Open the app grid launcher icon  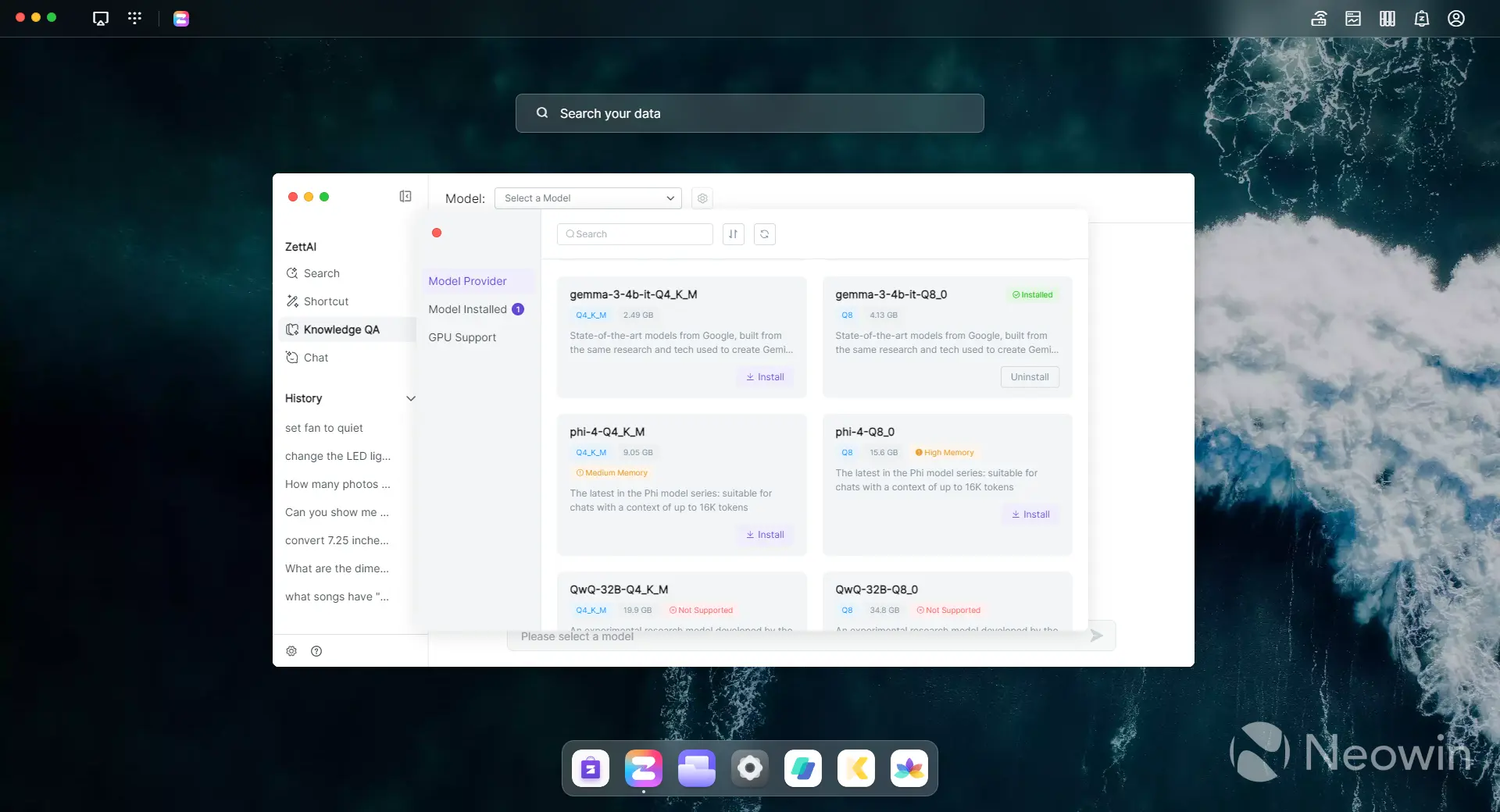click(x=135, y=18)
